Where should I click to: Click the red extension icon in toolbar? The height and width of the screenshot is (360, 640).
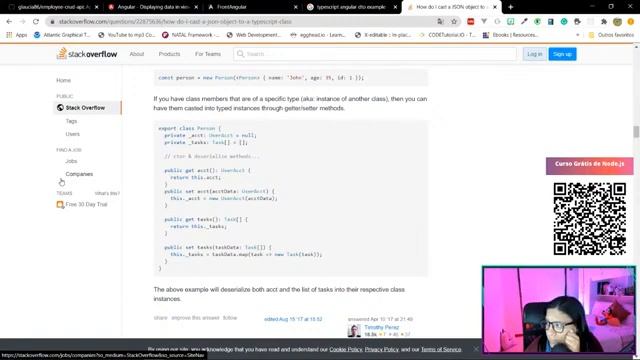(471, 22)
